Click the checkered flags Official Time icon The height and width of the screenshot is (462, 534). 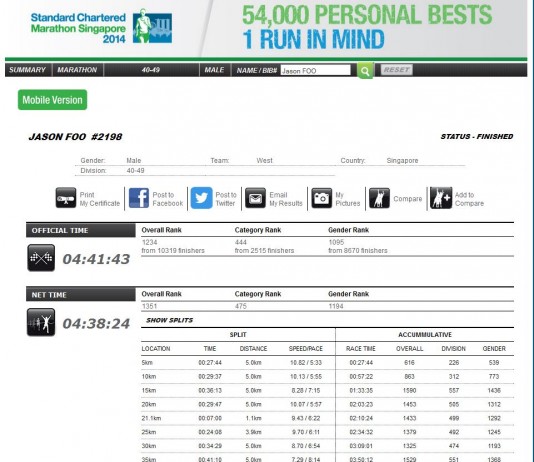pos(41,258)
